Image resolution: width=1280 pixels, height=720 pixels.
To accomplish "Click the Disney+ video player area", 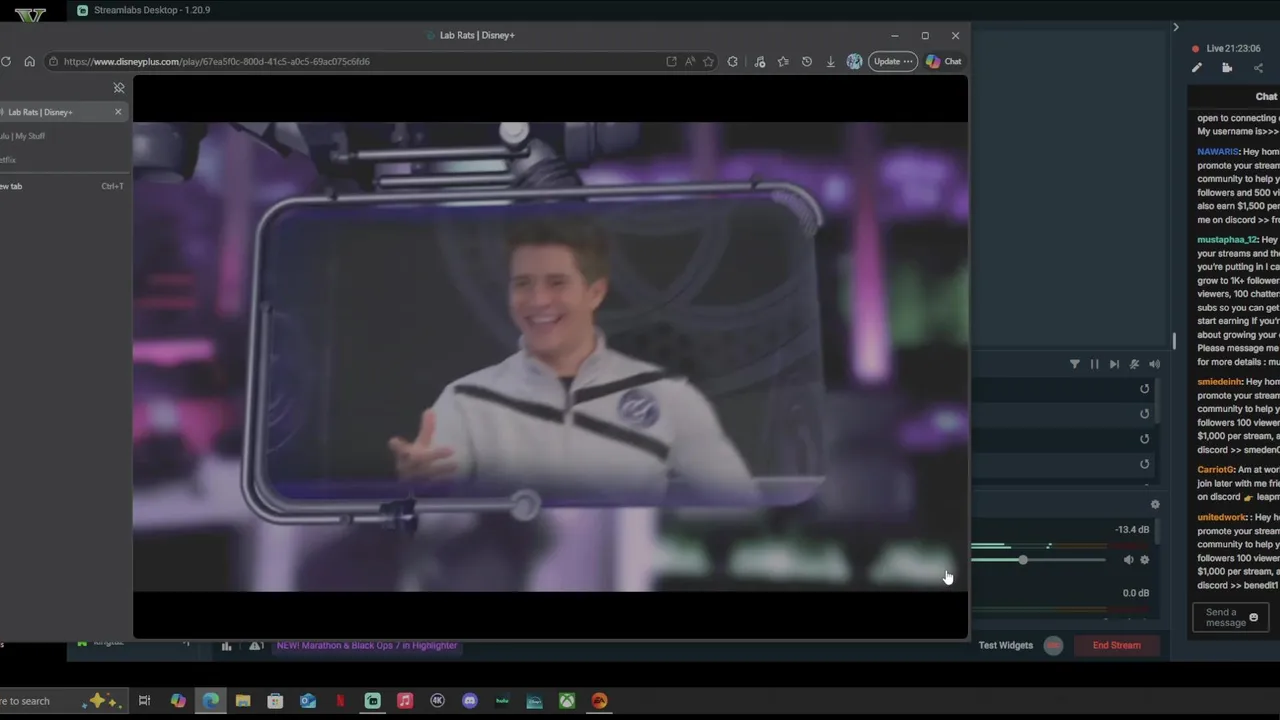I will (x=550, y=357).
